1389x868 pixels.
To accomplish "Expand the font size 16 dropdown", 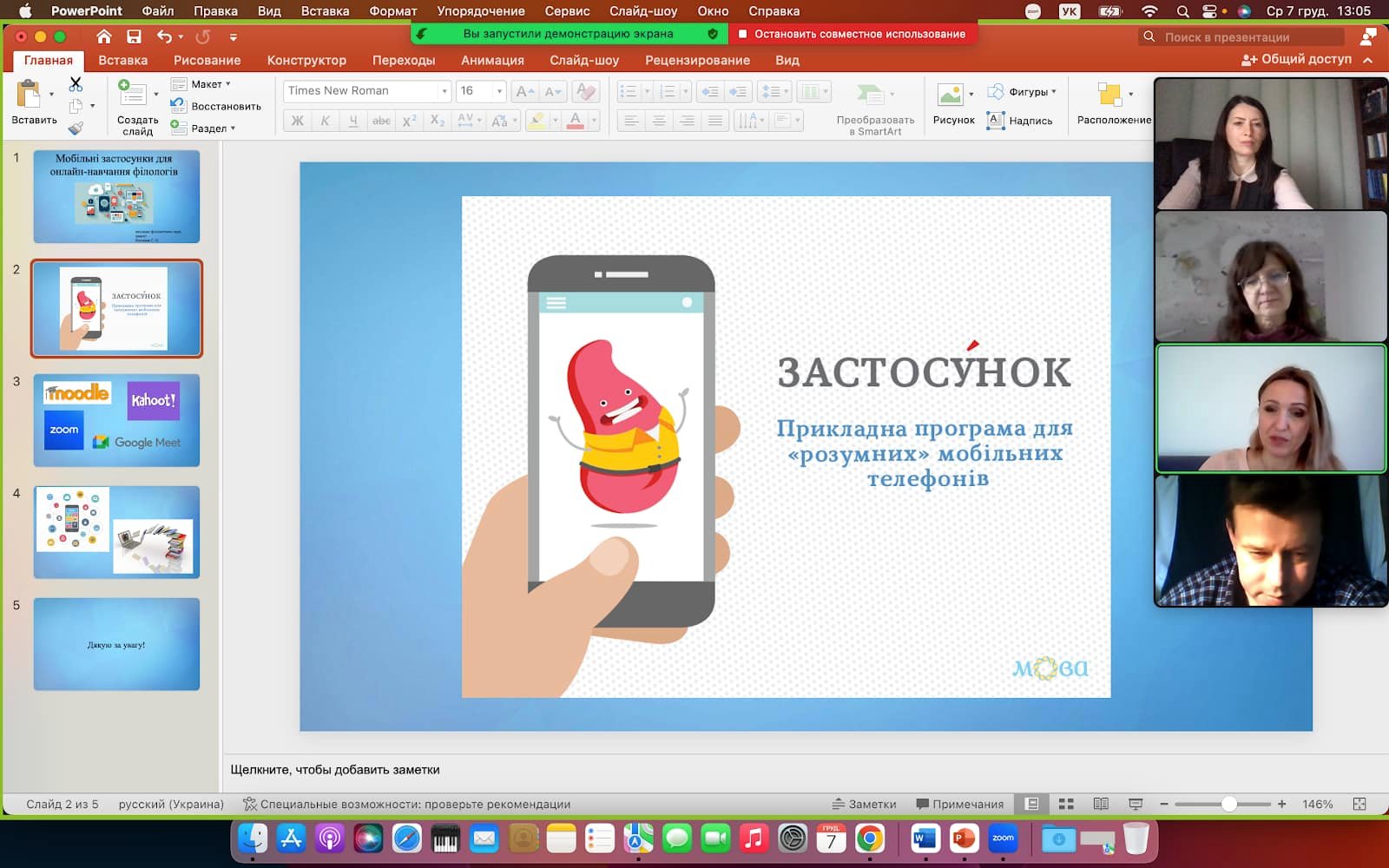I will [x=499, y=91].
